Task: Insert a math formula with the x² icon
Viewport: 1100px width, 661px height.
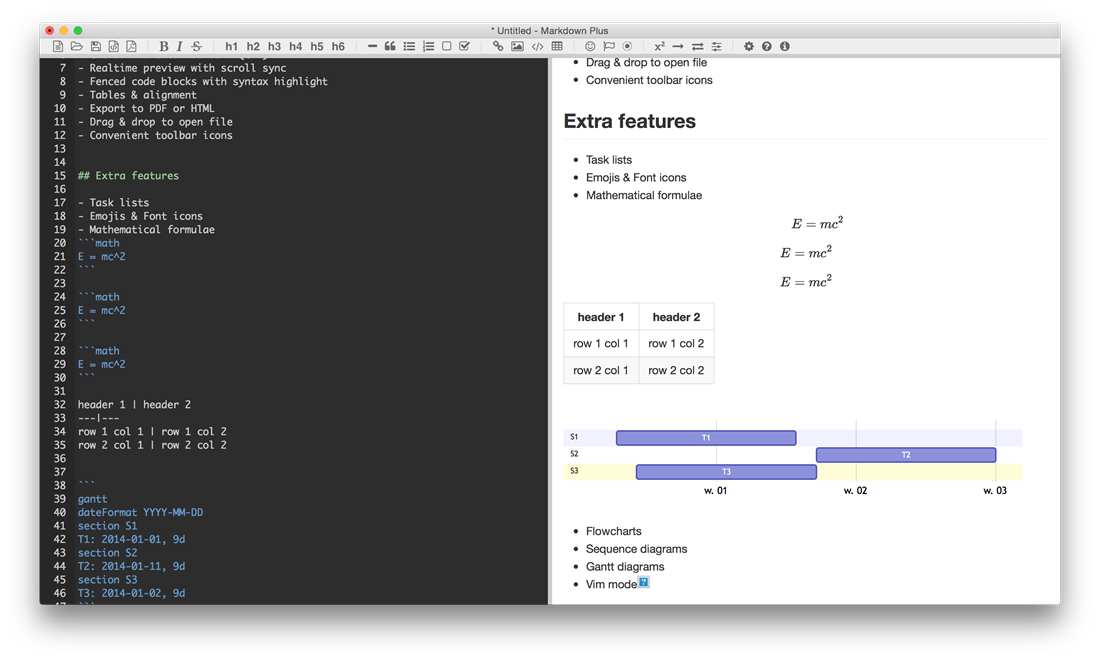Action: click(x=659, y=47)
